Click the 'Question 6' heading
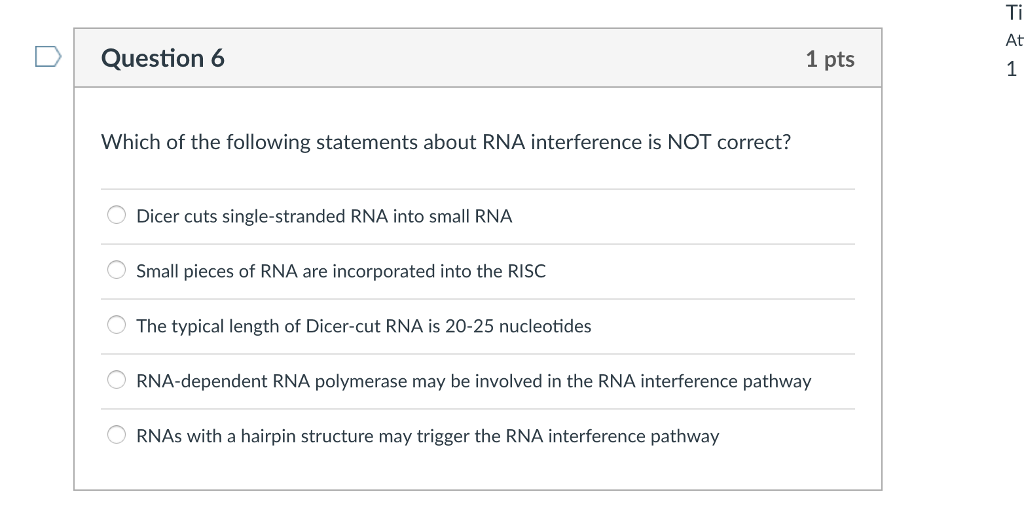1024x513 pixels. [163, 58]
